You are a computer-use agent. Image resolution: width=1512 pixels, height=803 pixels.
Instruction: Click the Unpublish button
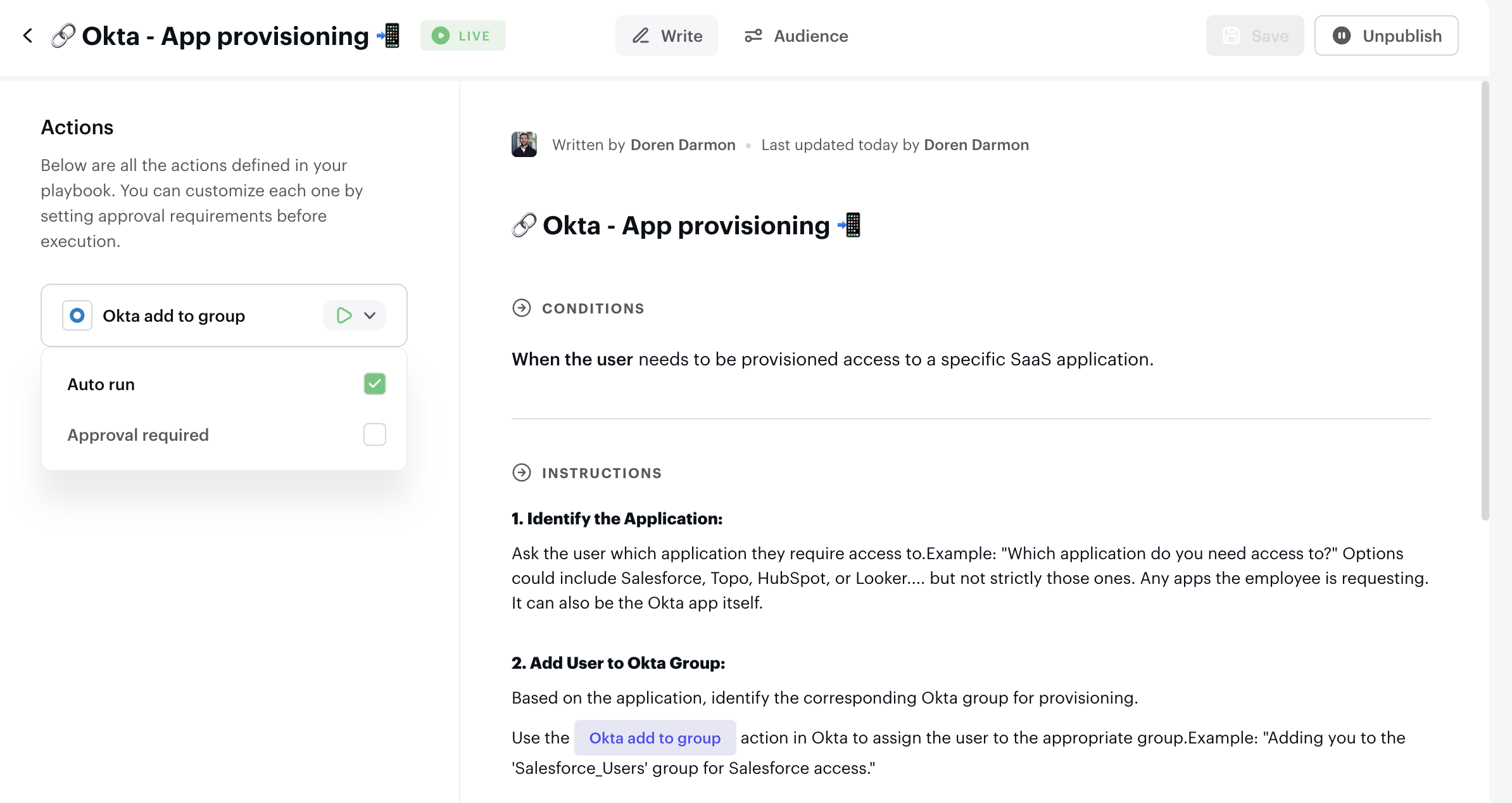(1387, 35)
